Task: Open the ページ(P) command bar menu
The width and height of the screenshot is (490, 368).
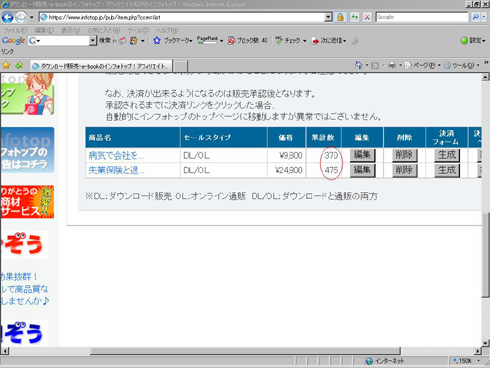Action: click(423, 65)
